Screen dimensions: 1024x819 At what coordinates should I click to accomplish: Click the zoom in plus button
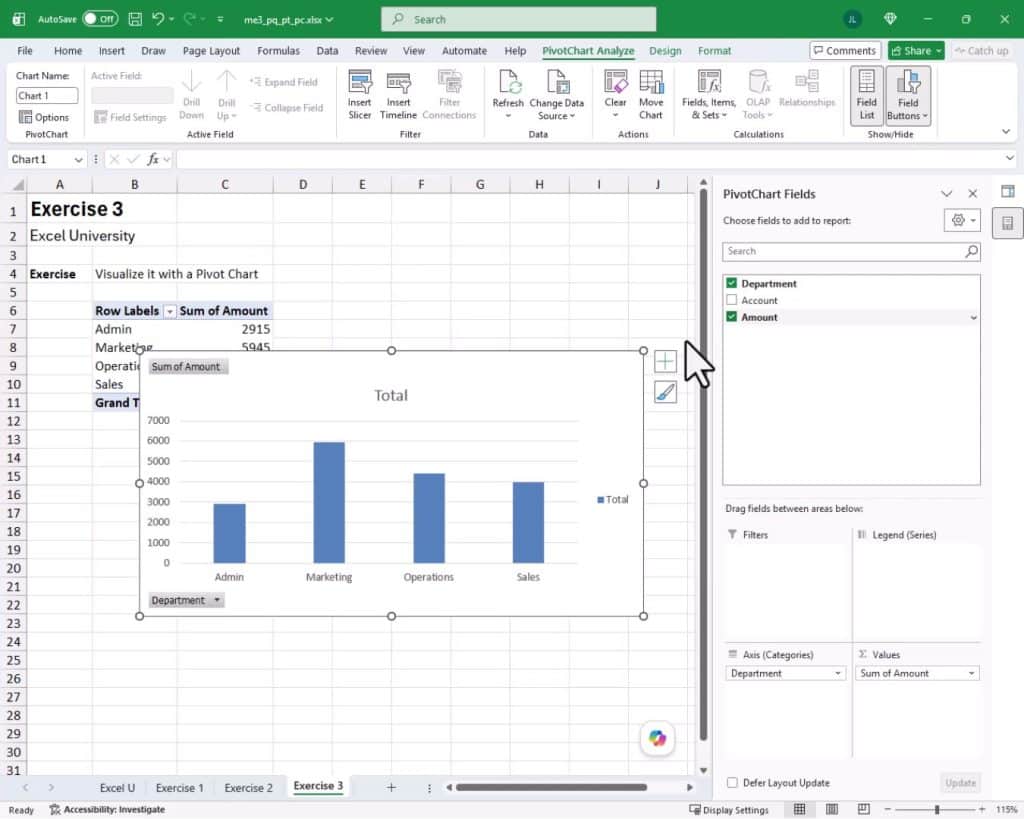981,809
